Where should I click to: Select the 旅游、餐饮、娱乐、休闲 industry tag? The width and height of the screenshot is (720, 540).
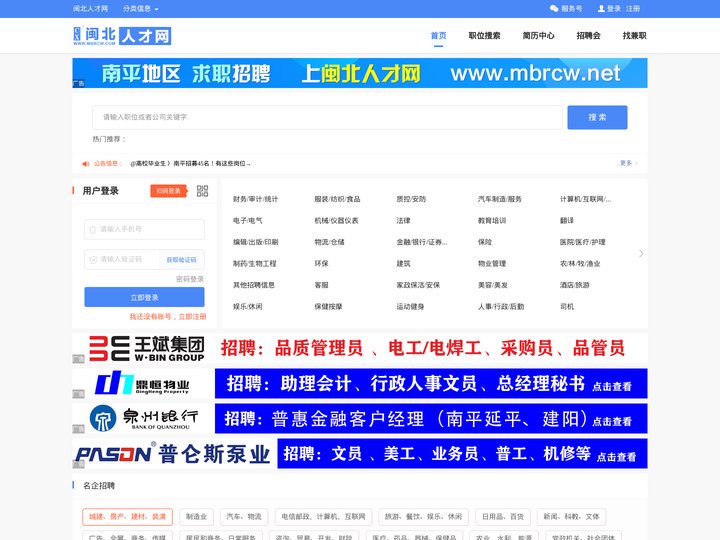click(423, 517)
